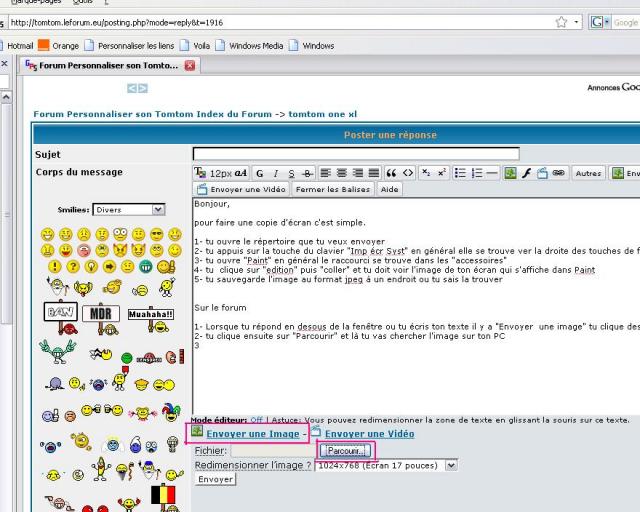Viewport: 640px width, 512px height.
Task: Insert a code block
Action: pos(408,173)
